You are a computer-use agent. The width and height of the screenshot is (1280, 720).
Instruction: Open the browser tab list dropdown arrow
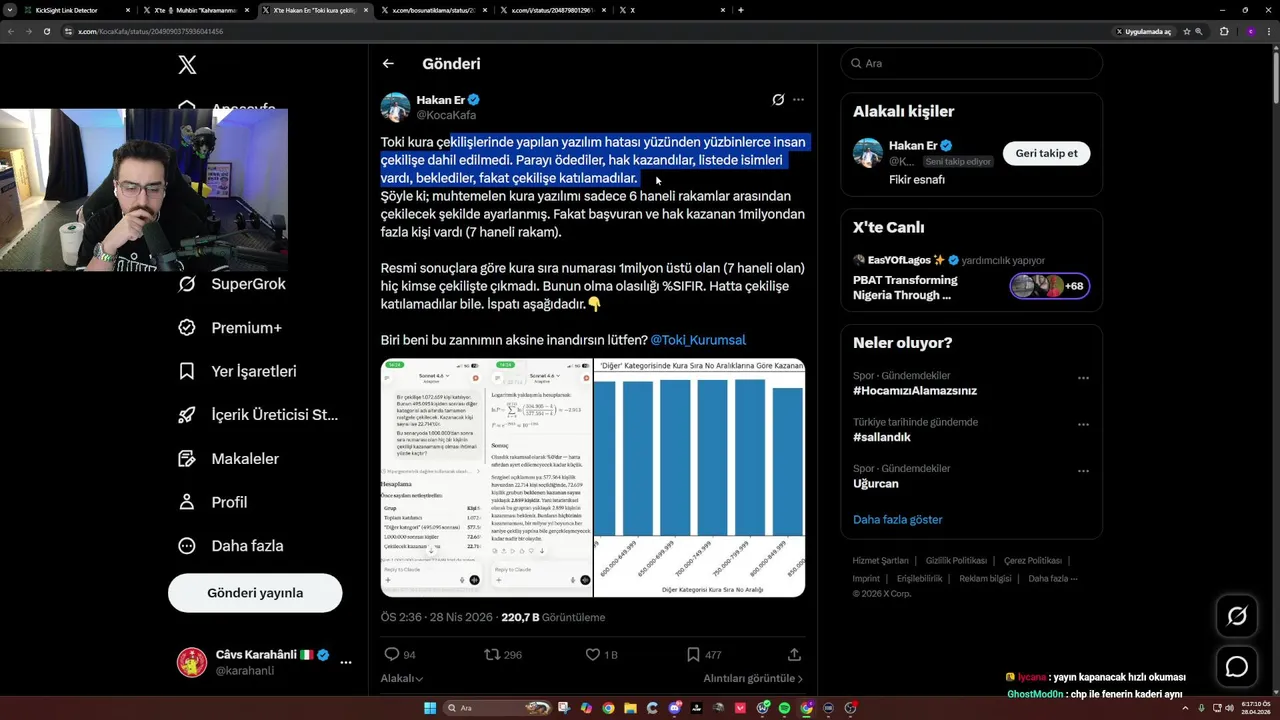(x=10, y=10)
